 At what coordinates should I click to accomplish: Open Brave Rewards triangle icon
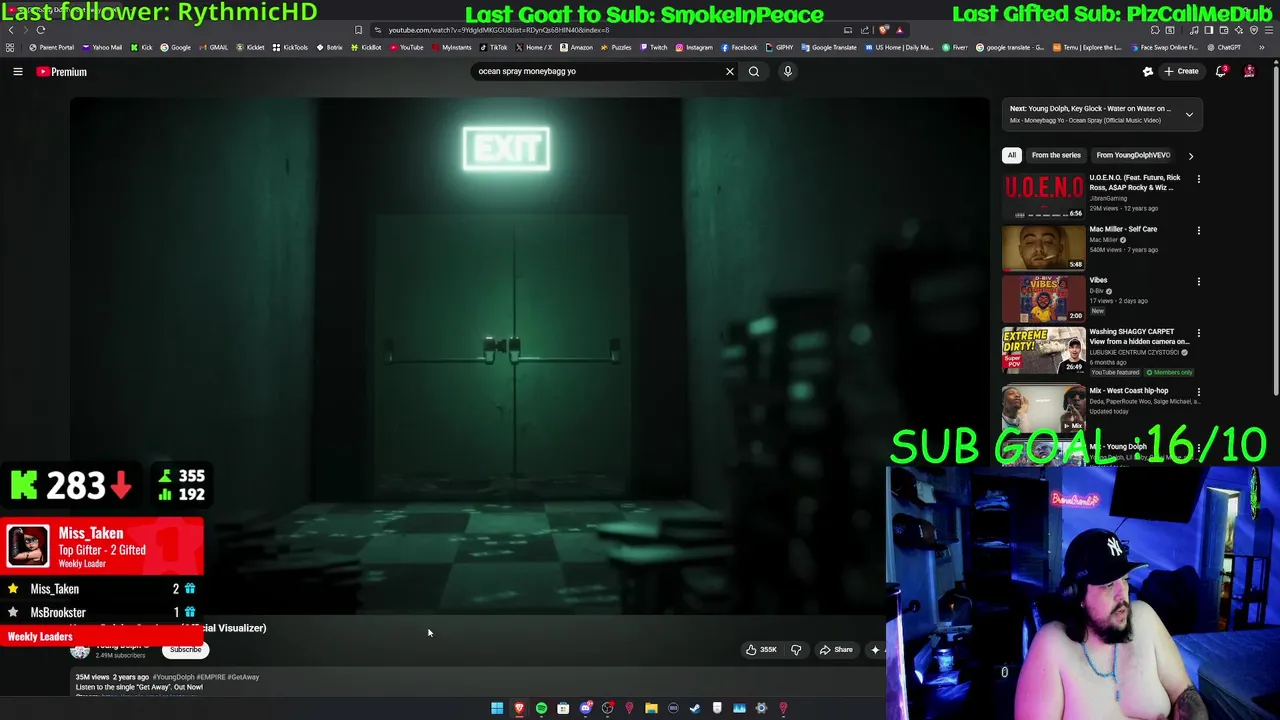coord(899,30)
